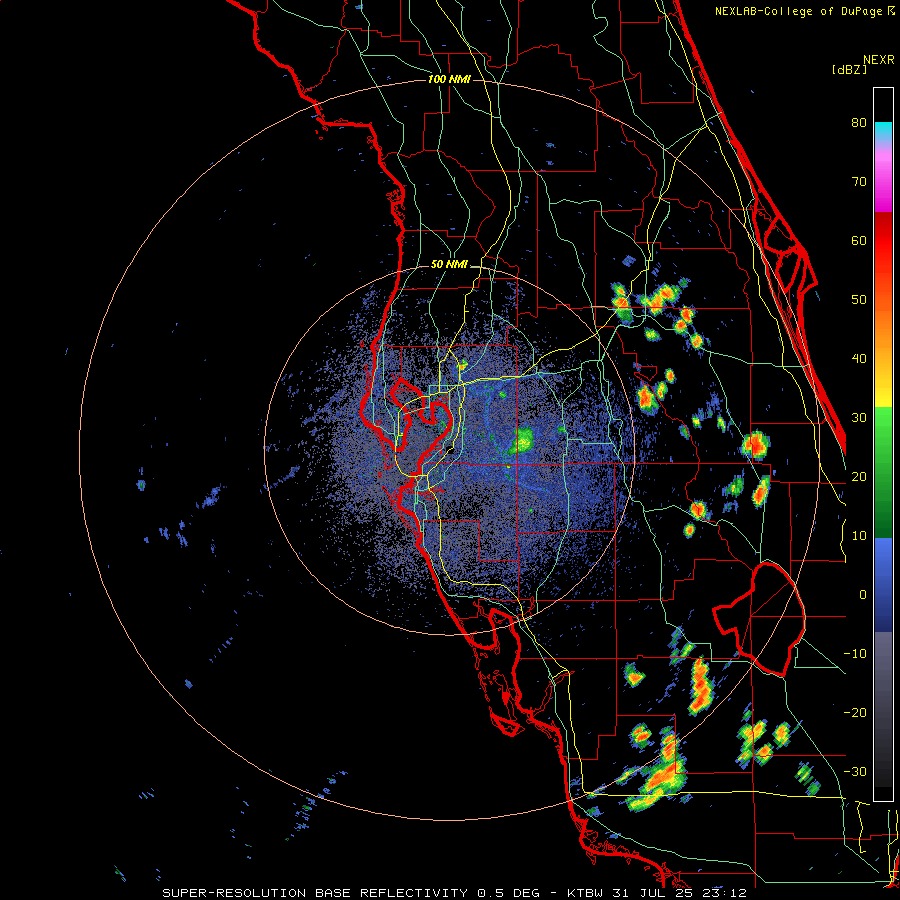Image resolution: width=900 pixels, height=900 pixels.
Task: Click the magenta segment of the color bar
Action: click(x=883, y=189)
